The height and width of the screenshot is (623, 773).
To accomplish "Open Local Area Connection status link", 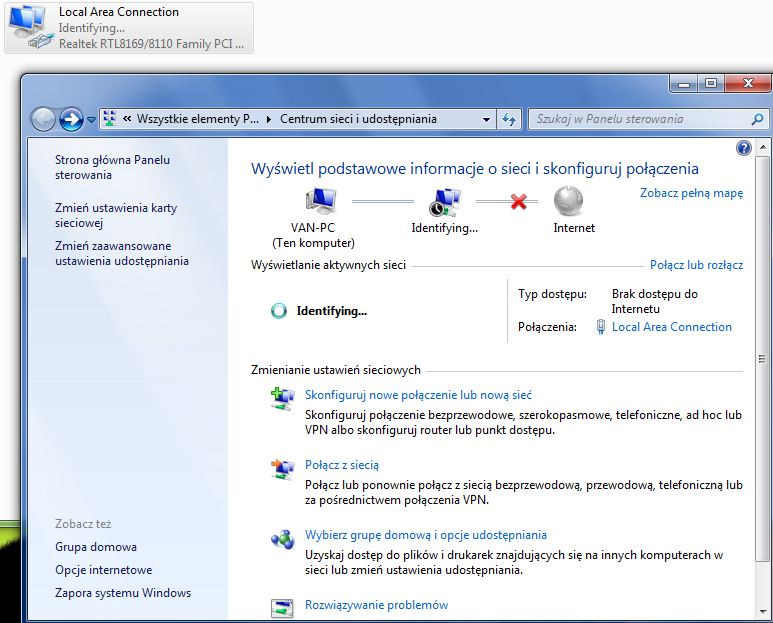I will click(671, 327).
